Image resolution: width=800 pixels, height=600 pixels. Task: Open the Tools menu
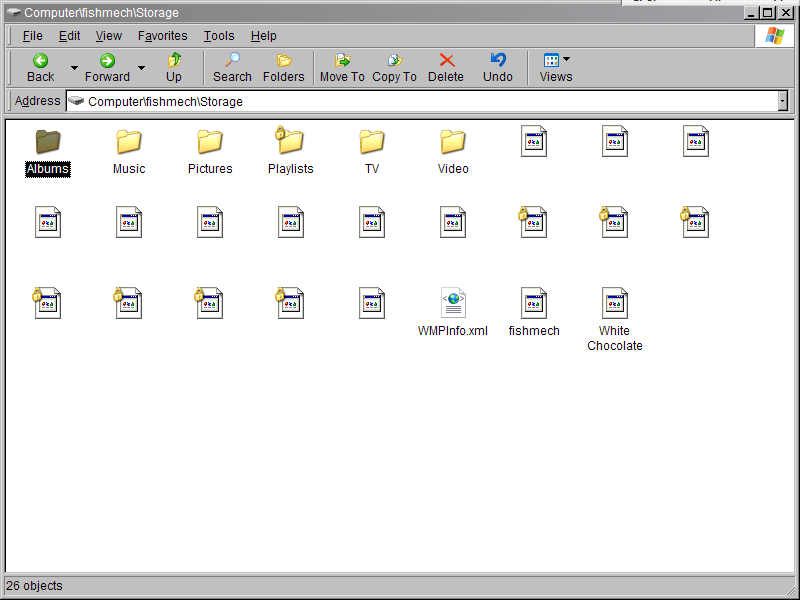click(x=219, y=36)
